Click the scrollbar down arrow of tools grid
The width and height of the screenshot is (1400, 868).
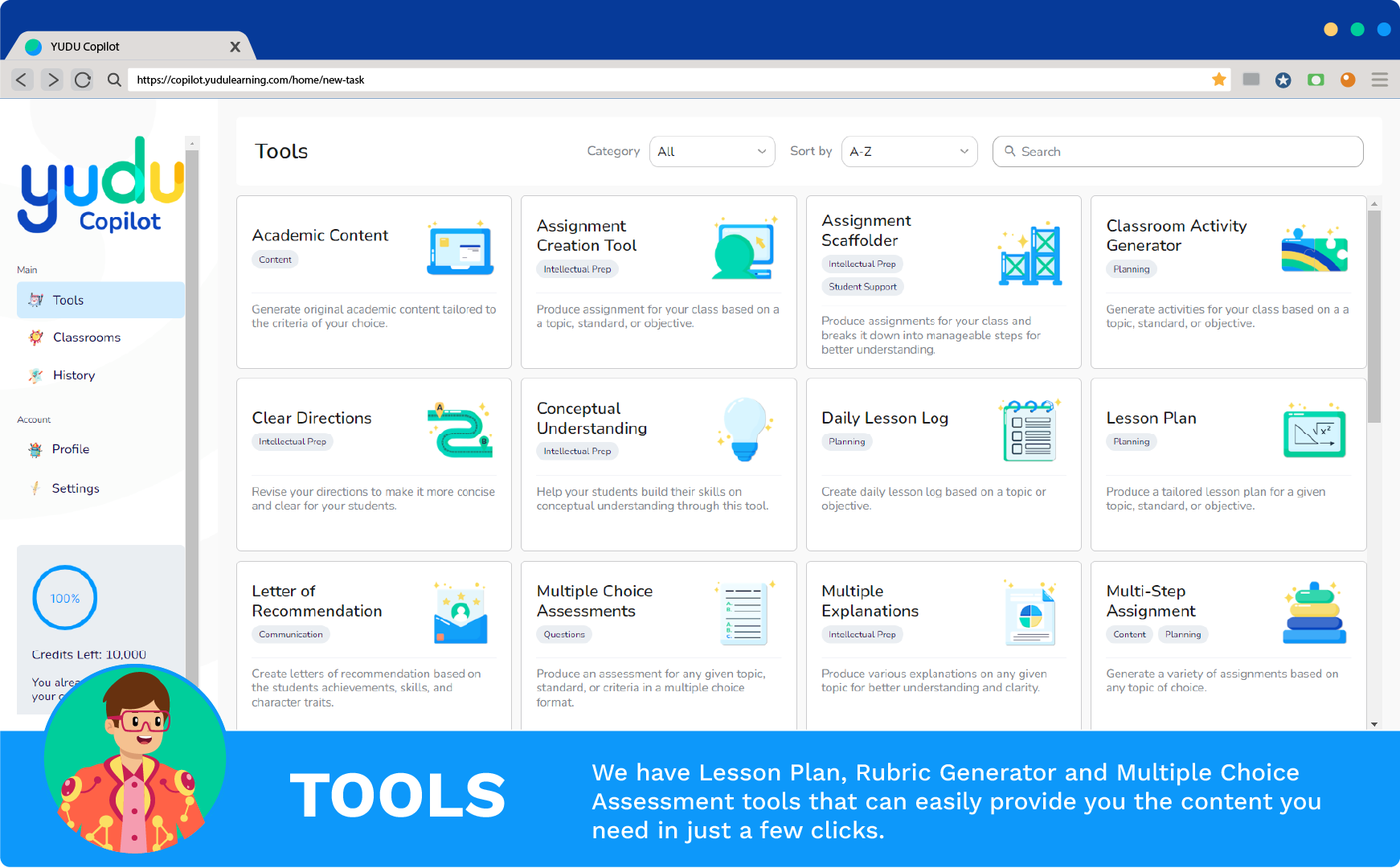pos(1374,724)
